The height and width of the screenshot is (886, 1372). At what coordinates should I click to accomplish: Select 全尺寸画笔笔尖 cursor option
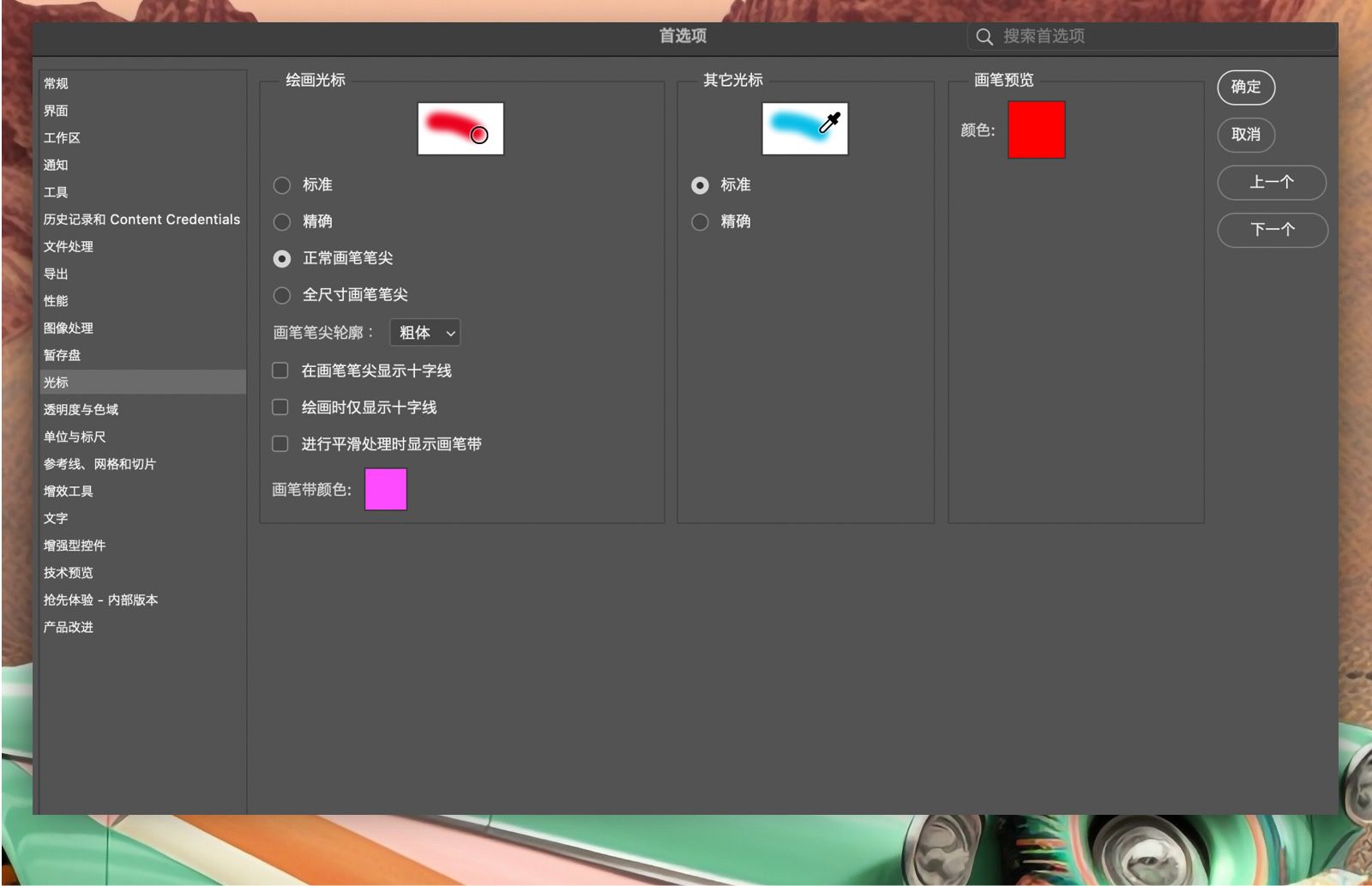[281, 295]
